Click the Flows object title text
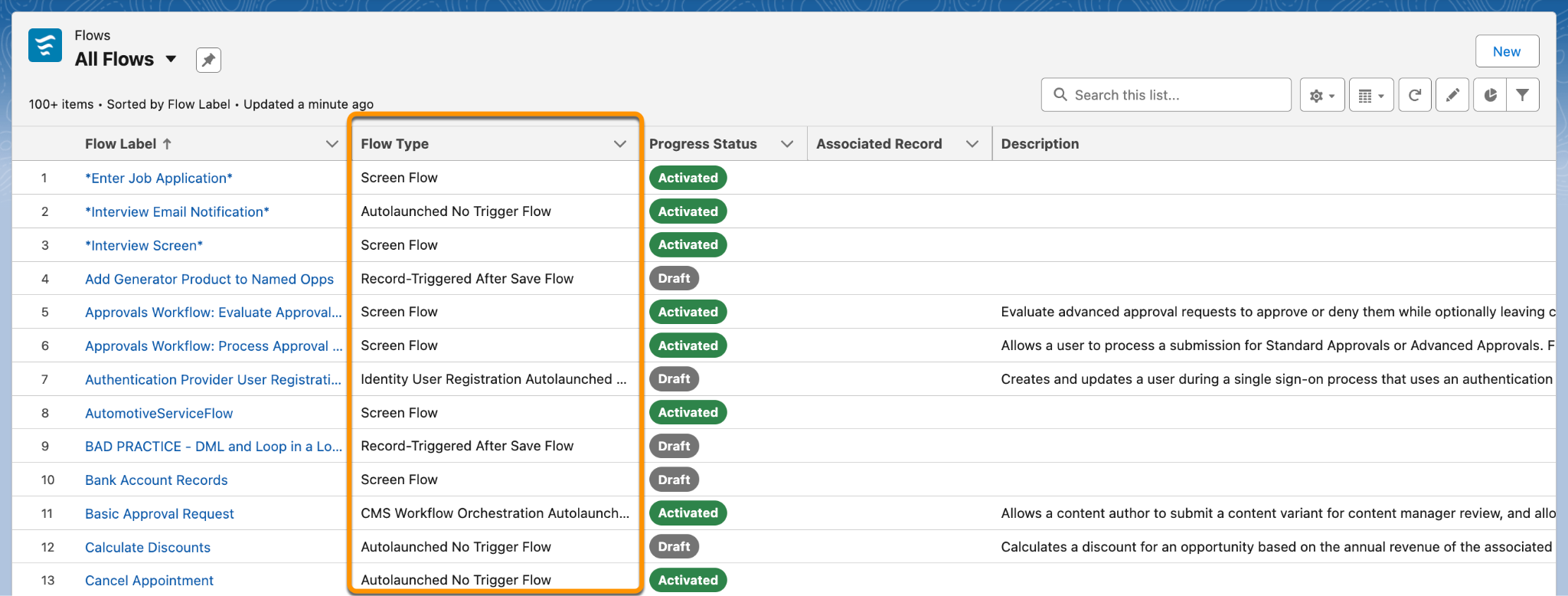The width and height of the screenshot is (1568, 596). coord(93,35)
